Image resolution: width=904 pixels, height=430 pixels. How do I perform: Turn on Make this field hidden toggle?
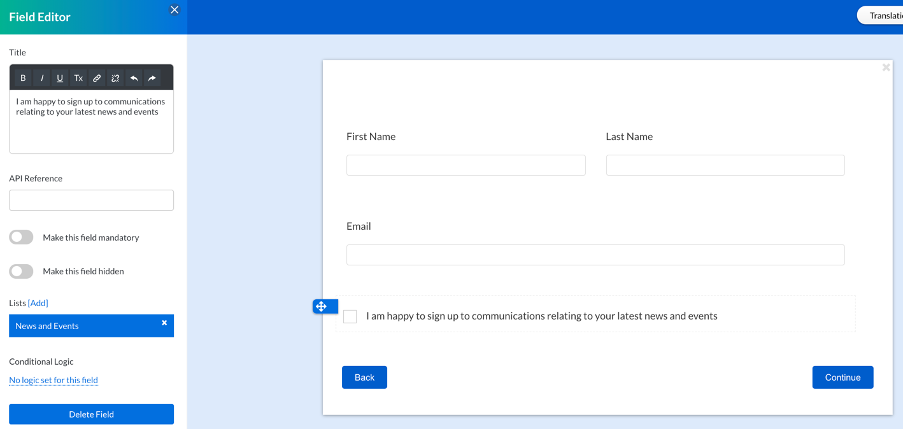(22, 271)
